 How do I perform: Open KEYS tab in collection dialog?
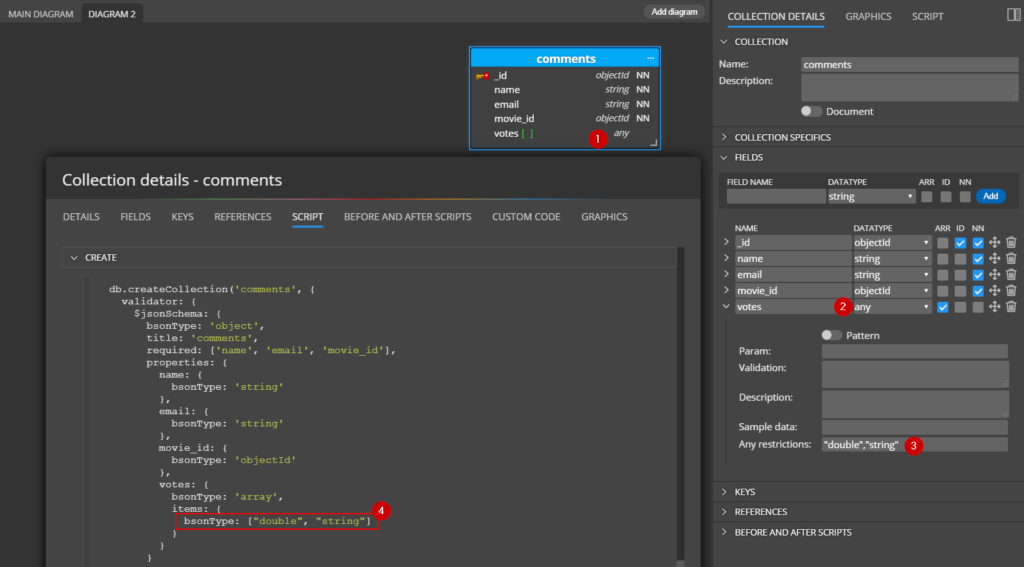coord(182,217)
